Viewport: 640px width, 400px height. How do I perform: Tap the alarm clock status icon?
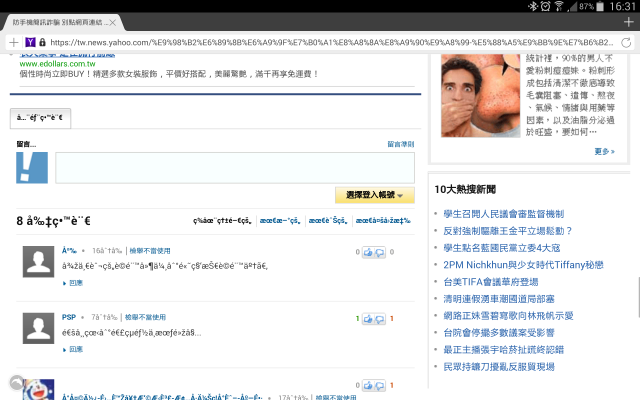tap(545, 6)
